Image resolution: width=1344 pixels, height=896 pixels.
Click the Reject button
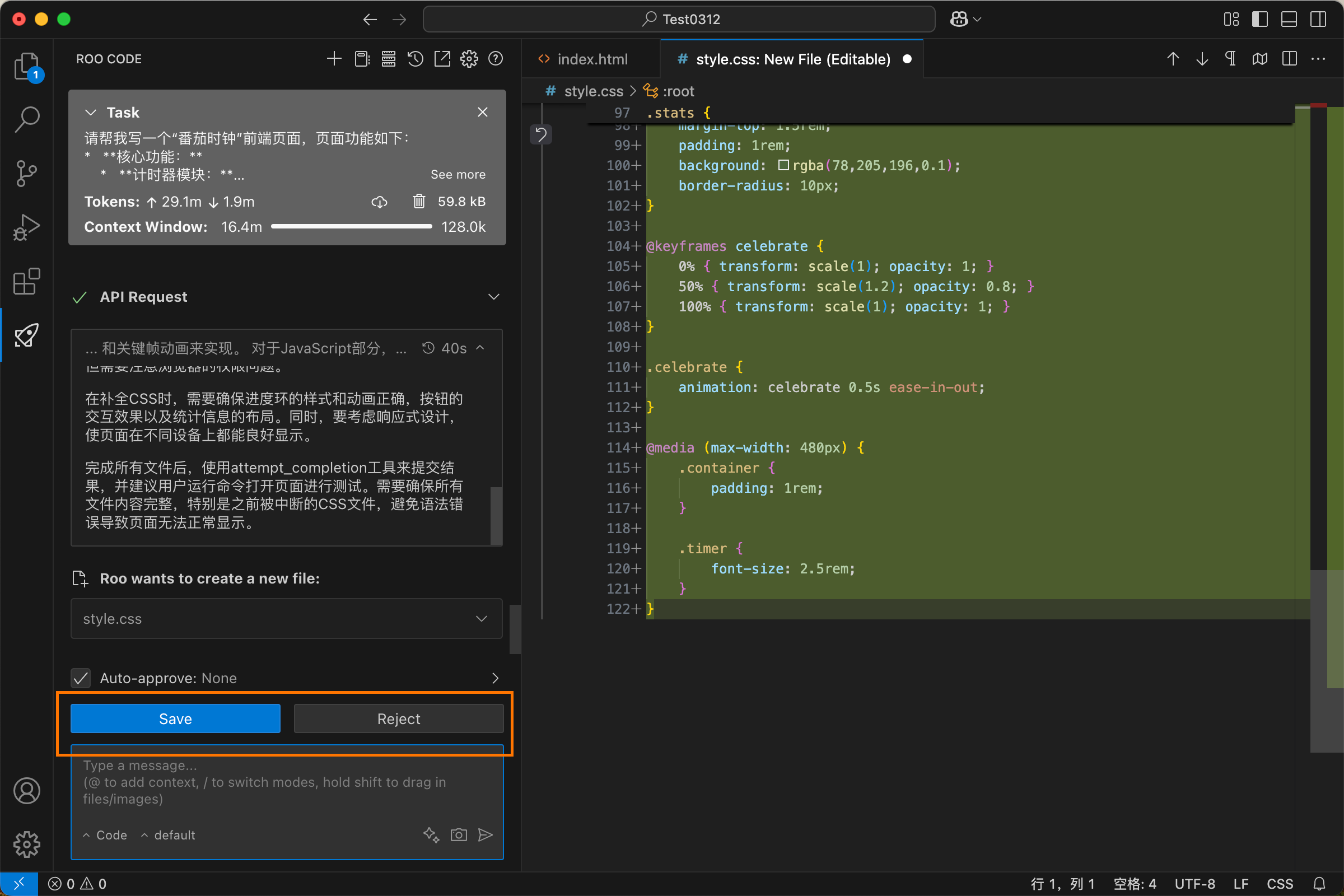398,718
